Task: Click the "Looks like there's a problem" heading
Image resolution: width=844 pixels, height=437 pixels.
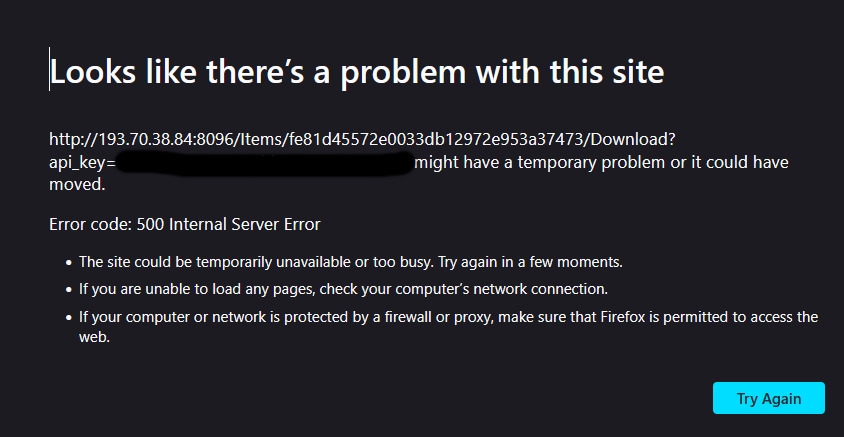Action: tap(357, 72)
